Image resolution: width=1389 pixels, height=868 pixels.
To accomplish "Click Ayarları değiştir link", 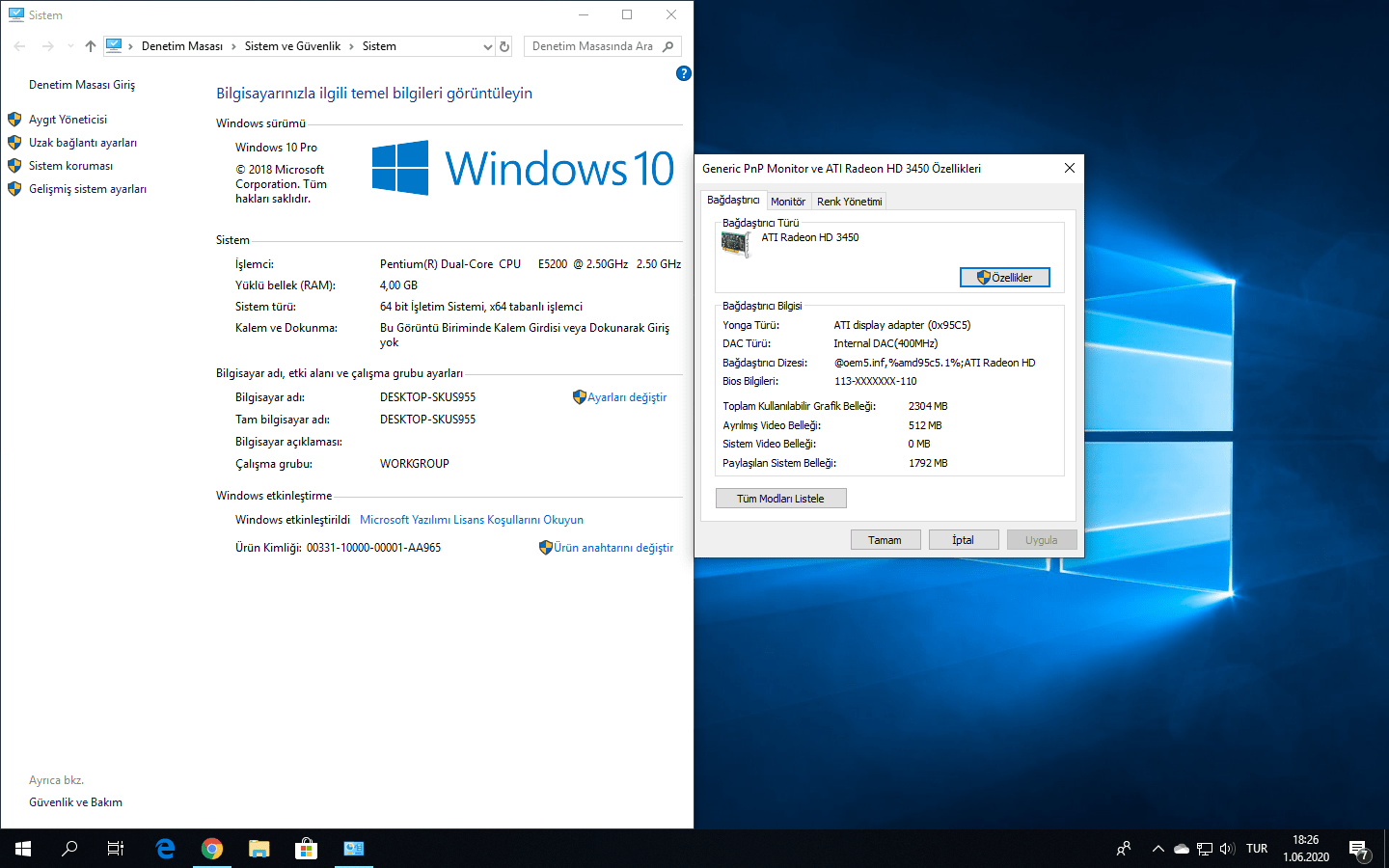I will [627, 397].
